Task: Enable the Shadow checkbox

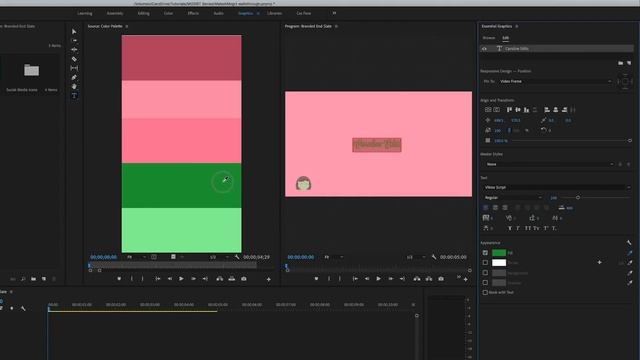Action: [485, 282]
